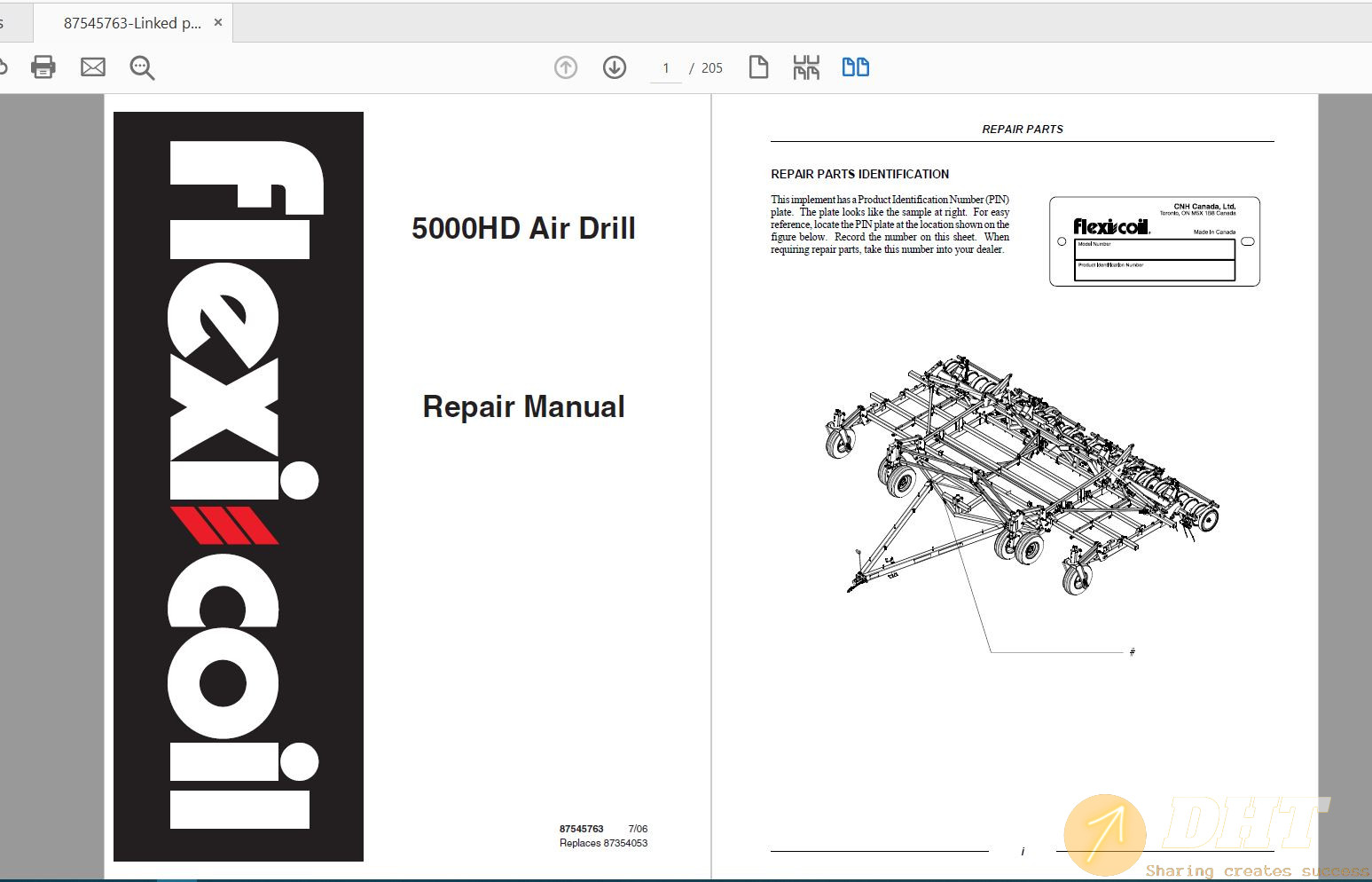Screen dimensions: 1372x882
Task: Toggle facing pages display with blue icon
Action: tap(855, 67)
